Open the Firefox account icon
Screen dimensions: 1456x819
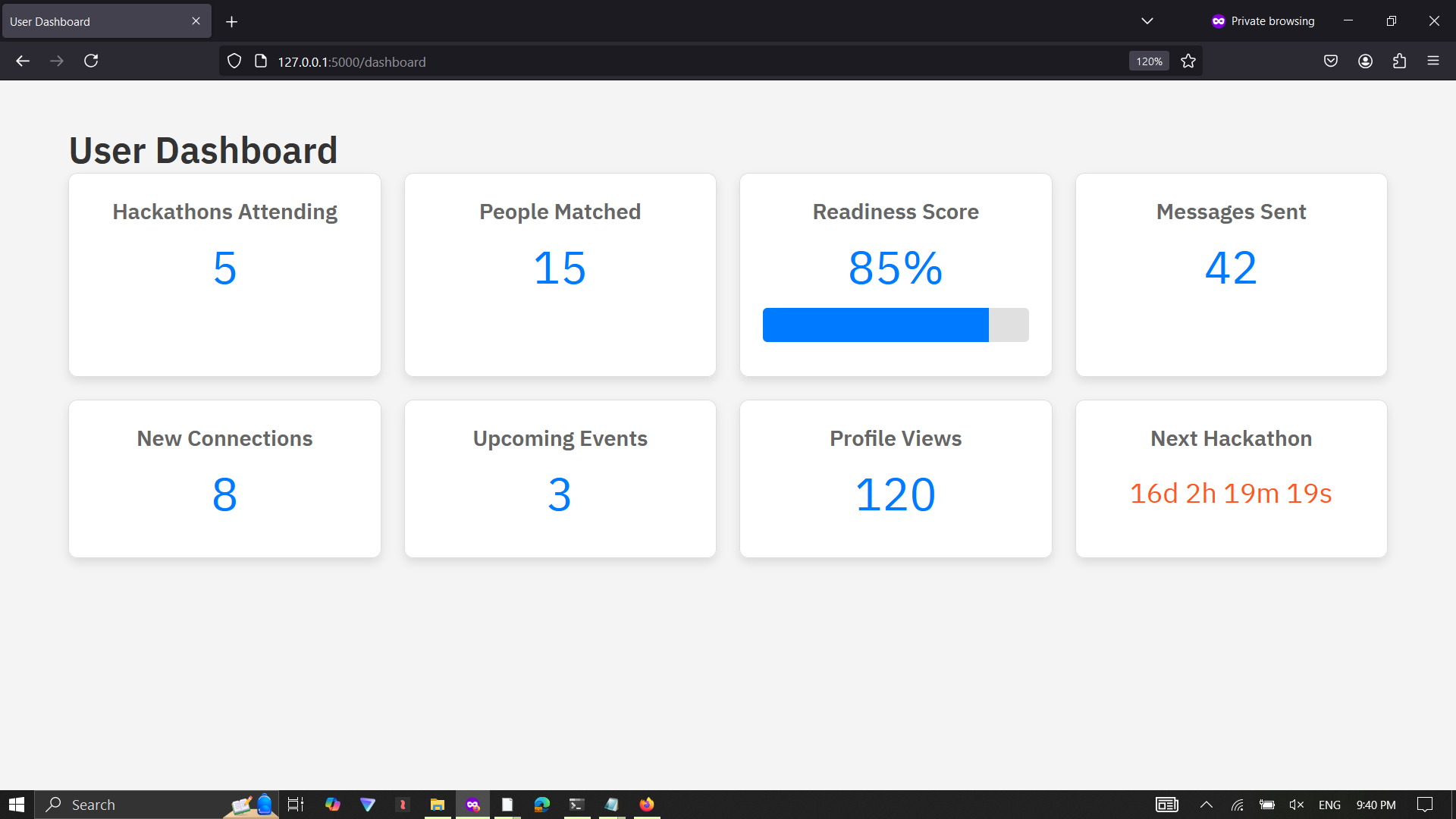pyautogui.click(x=1365, y=61)
